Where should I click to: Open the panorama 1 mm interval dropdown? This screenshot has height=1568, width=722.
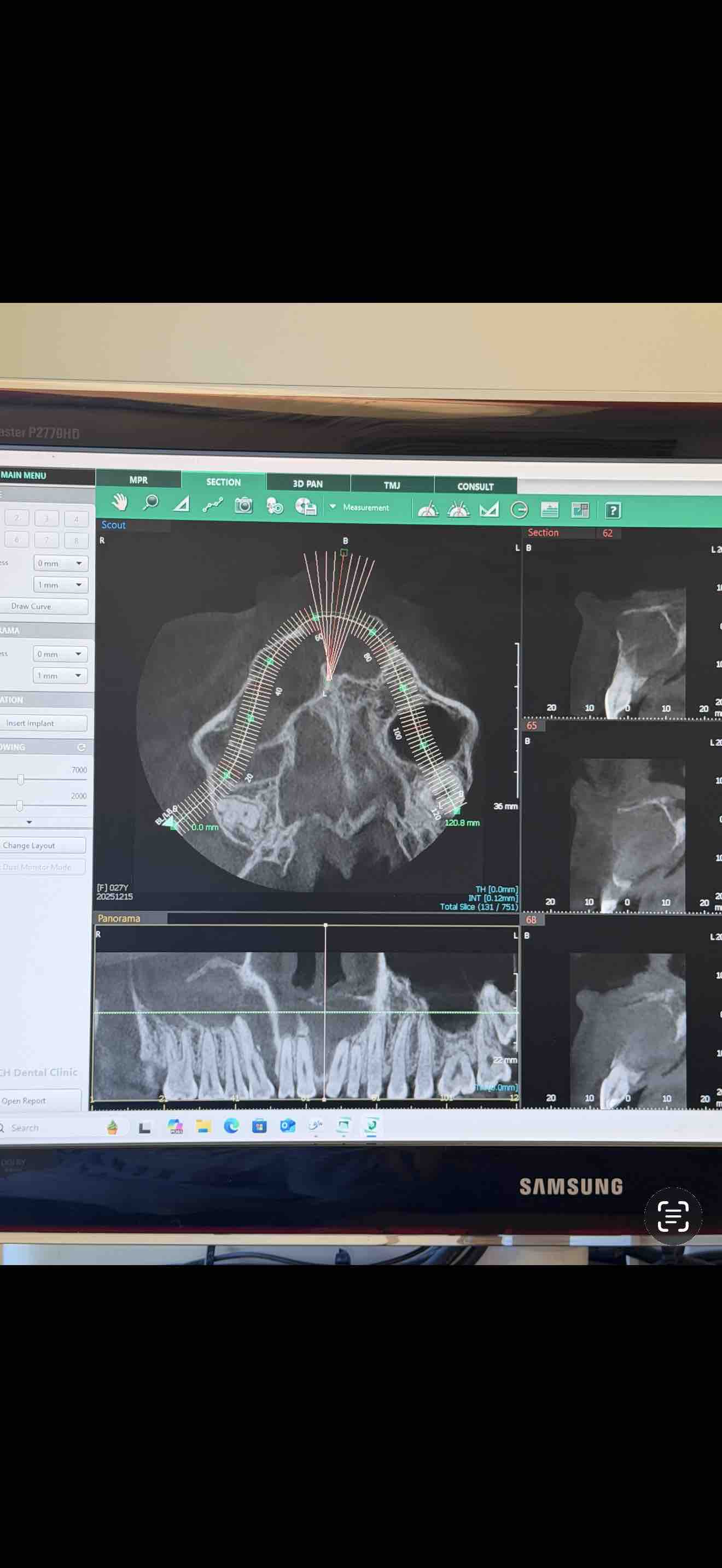click(60, 676)
